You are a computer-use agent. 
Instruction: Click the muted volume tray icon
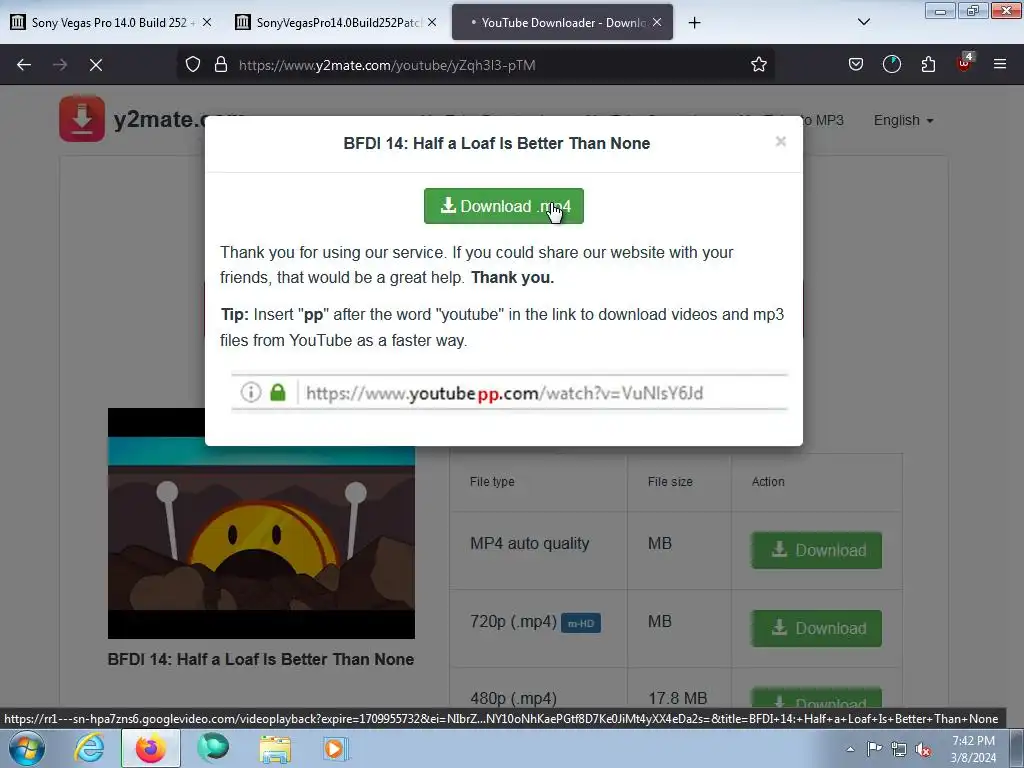click(923, 749)
